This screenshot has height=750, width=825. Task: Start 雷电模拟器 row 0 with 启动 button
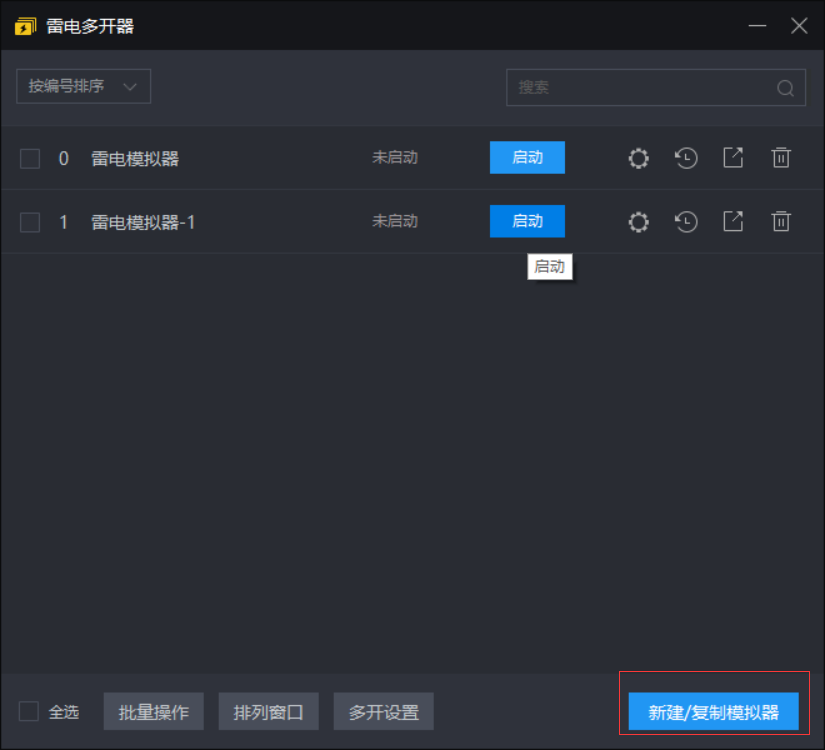point(527,157)
